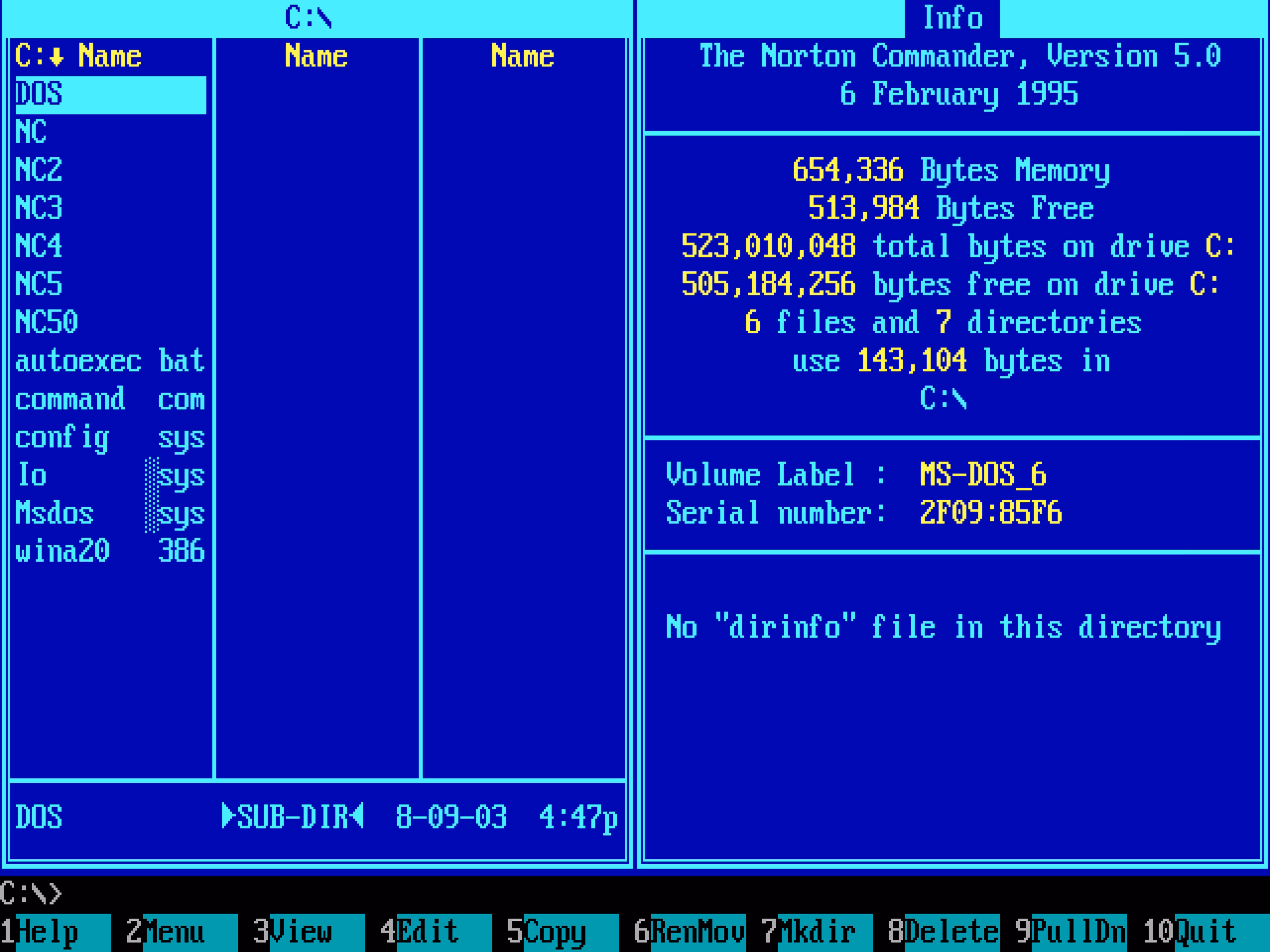
Task: Click the 4Edit function key
Action: [x=428, y=932]
